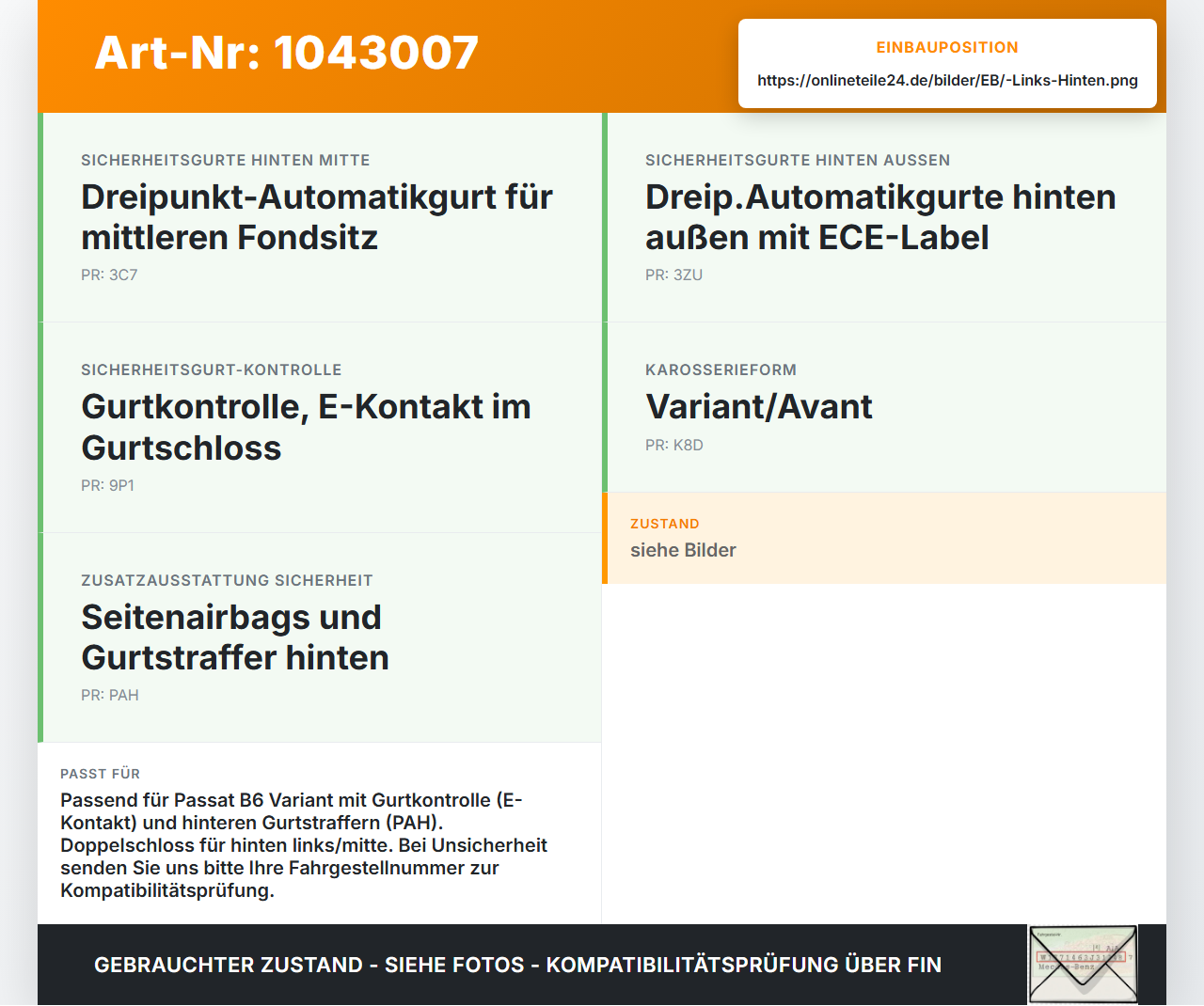Open the Links-Hinten.png image URL

pyautogui.click(x=947, y=80)
